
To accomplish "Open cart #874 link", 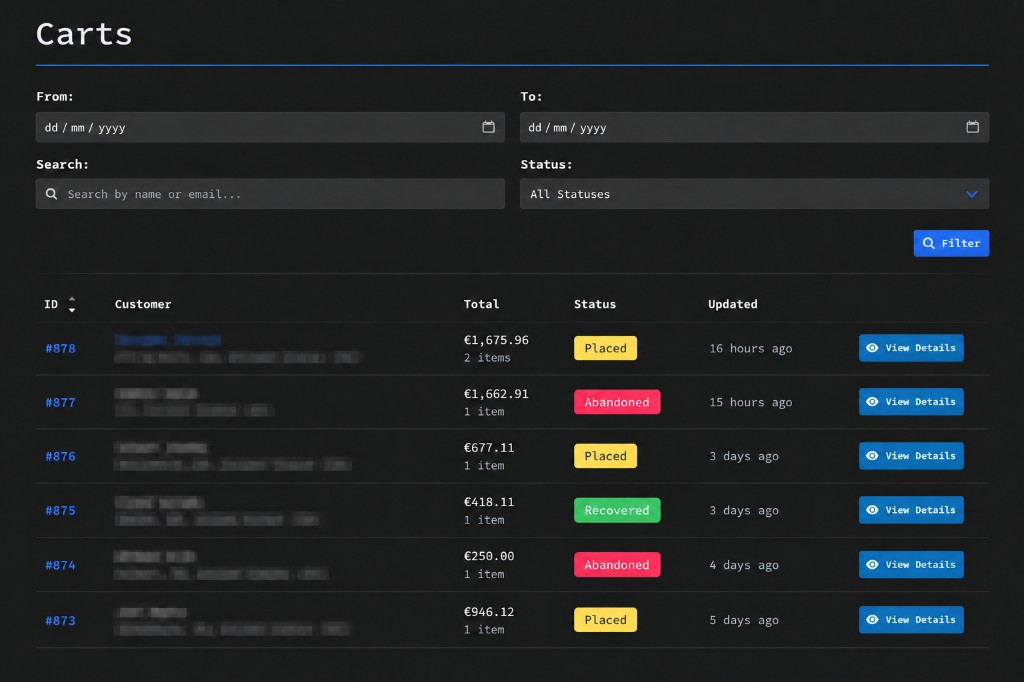I will pyautogui.click(x=60, y=565).
